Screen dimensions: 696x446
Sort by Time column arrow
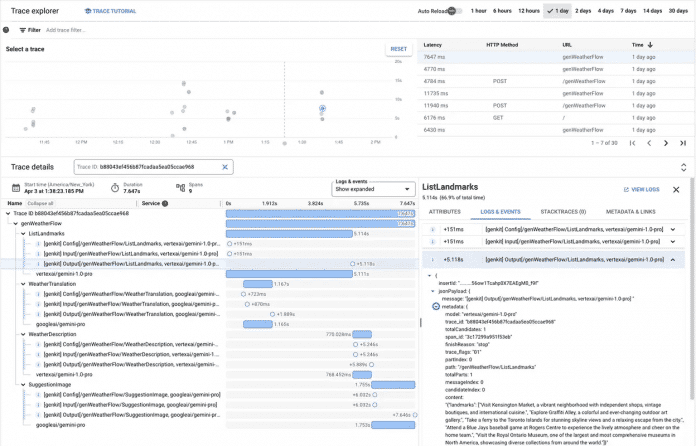pyautogui.click(x=651, y=45)
